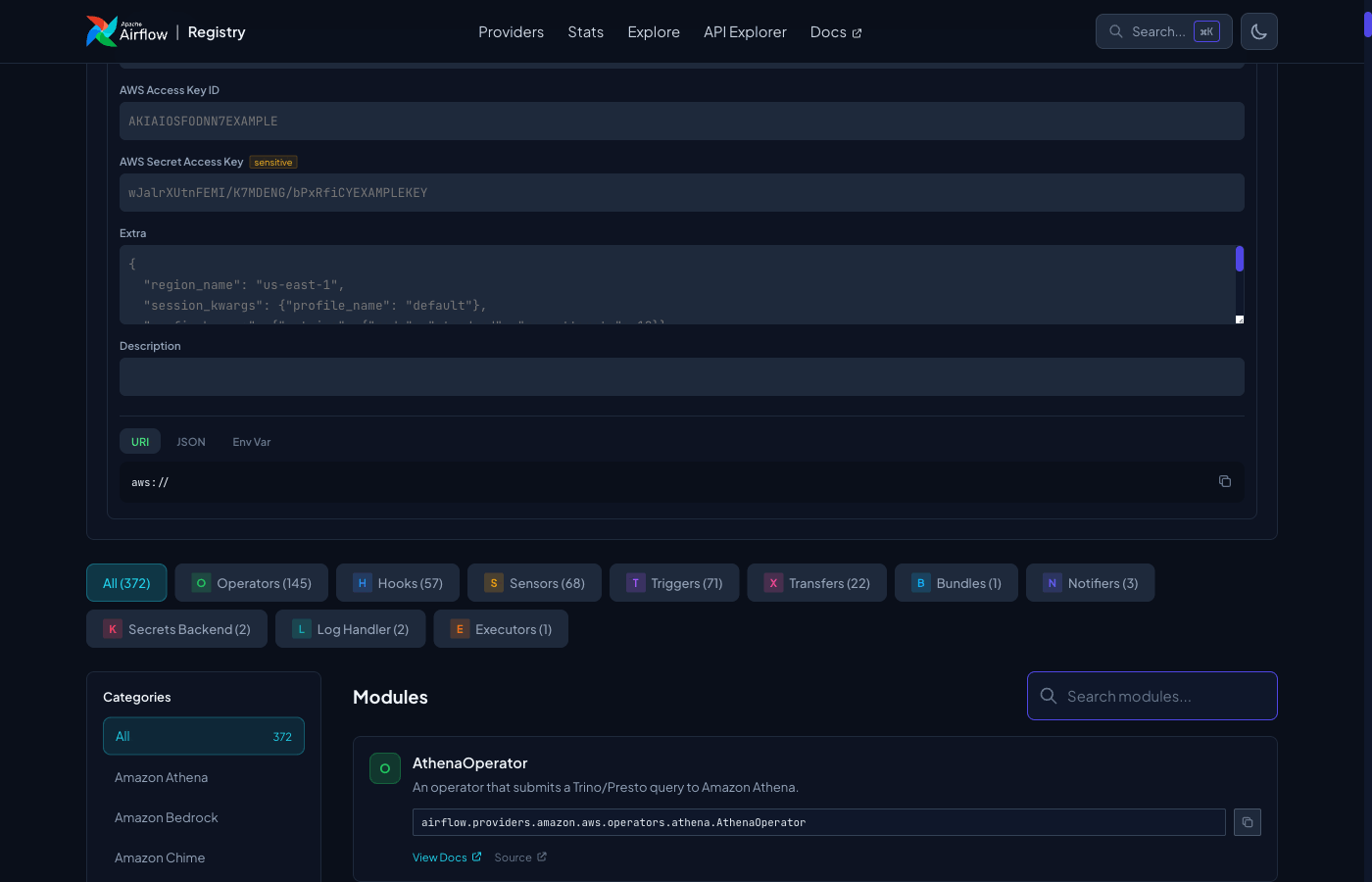This screenshot has height=882, width=1372.
Task: Open the API Explorer page
Action: 745,31
